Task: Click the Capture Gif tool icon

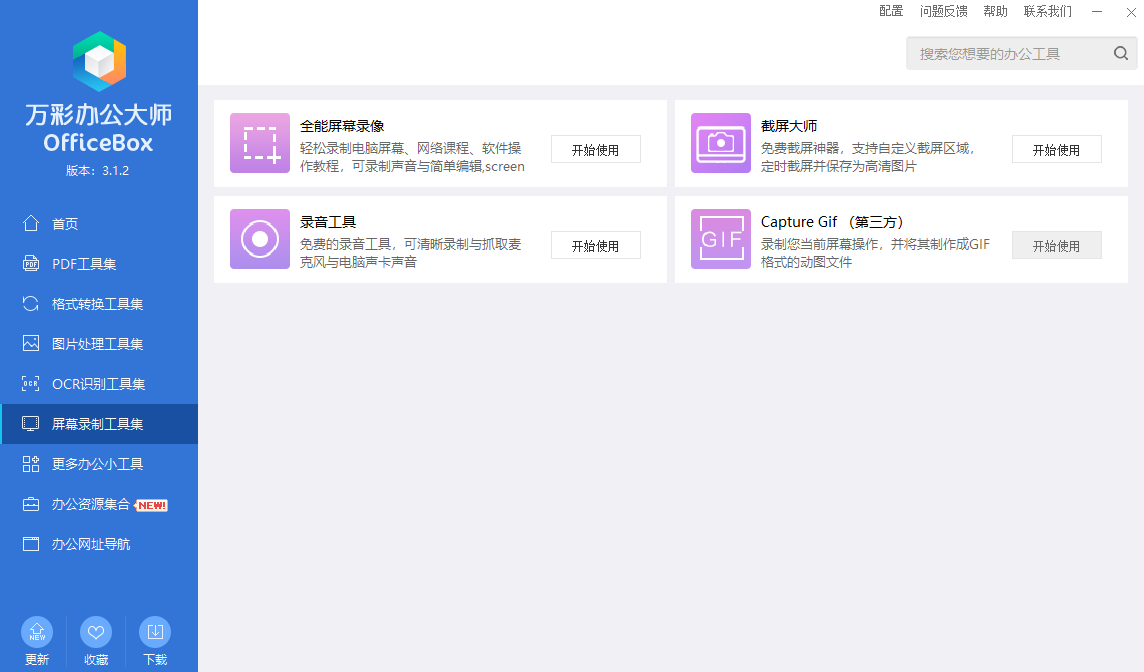Action: (x=721, y=239)
